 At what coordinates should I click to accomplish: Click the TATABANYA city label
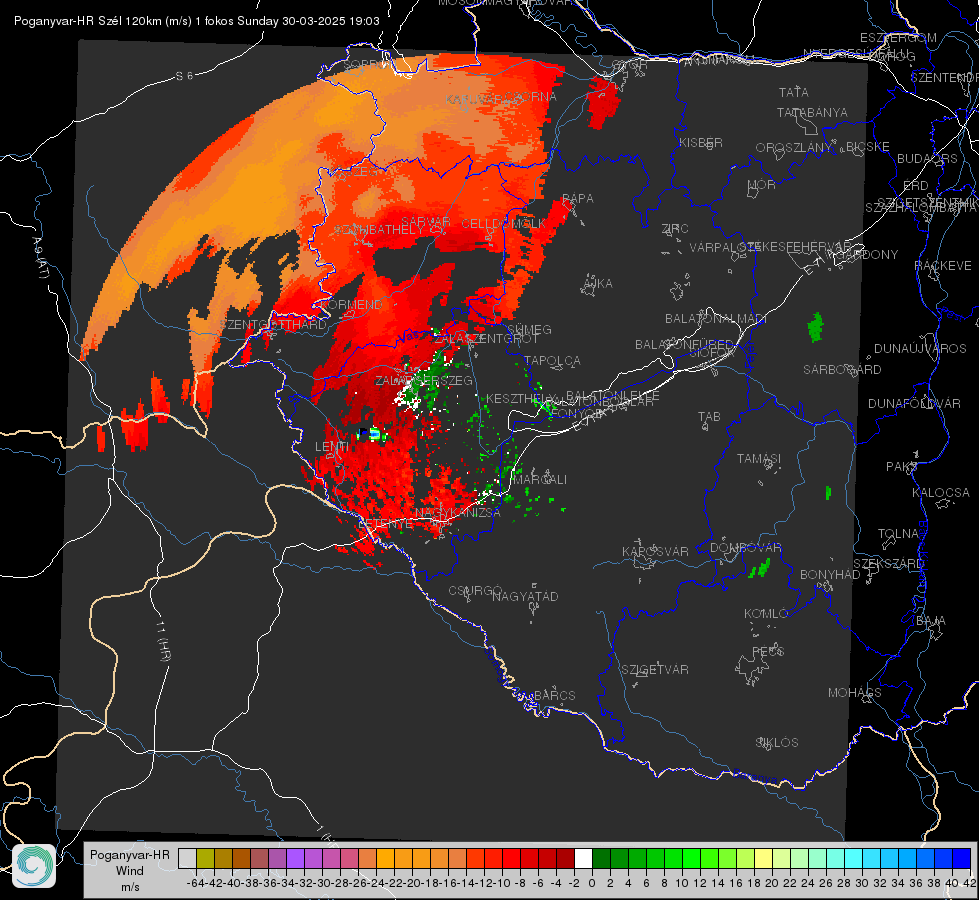coord(812,112)
